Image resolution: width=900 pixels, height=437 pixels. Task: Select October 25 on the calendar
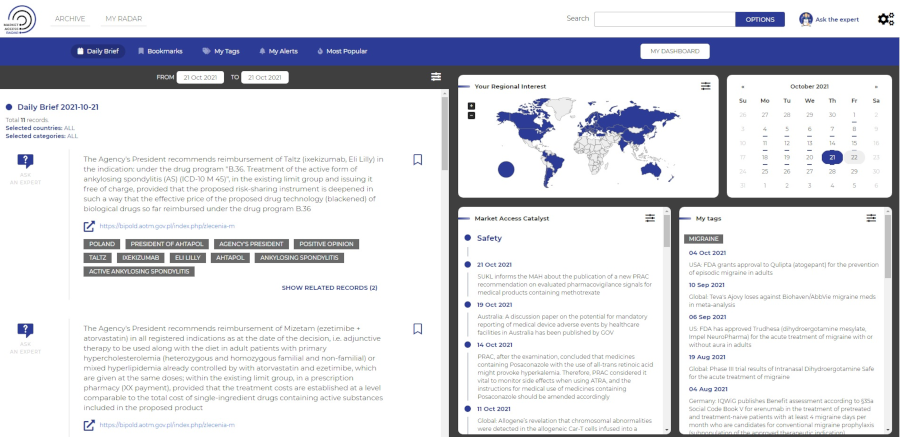point(765,171)
